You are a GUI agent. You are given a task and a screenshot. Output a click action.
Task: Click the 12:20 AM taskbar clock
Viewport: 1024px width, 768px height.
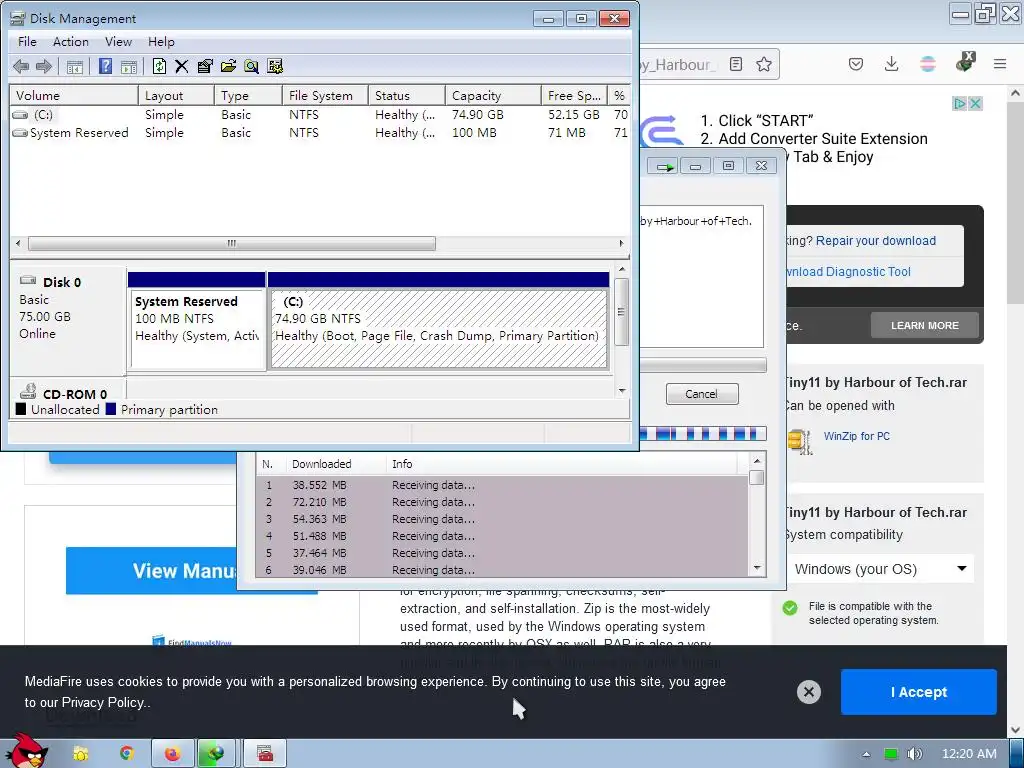point(969,754)
